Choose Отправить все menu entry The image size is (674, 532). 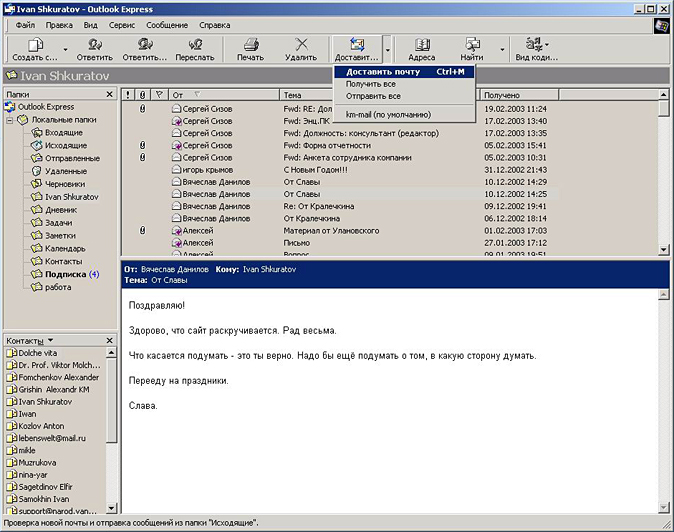point(373,96)
